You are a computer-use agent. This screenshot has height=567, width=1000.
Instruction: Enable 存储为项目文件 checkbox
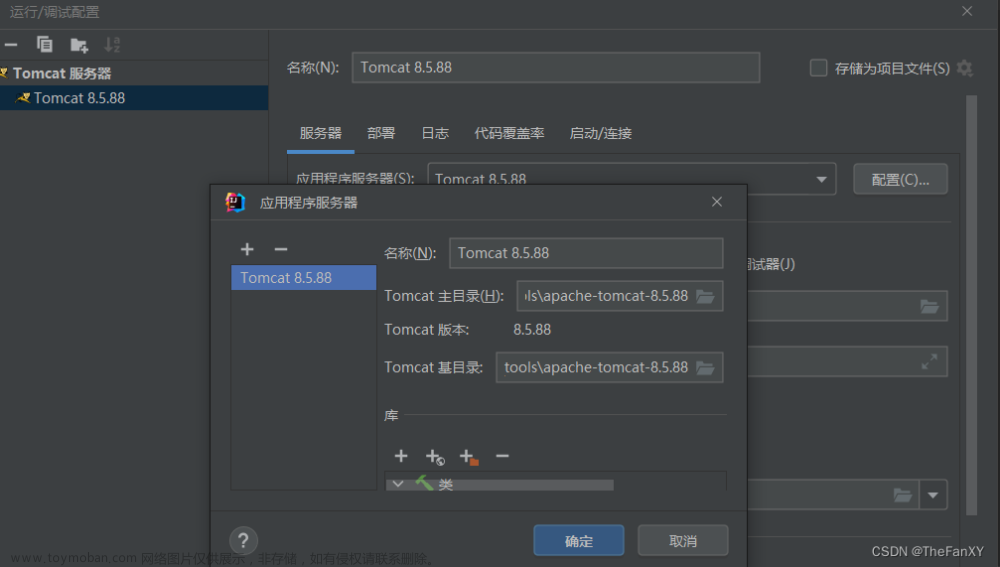818,68
